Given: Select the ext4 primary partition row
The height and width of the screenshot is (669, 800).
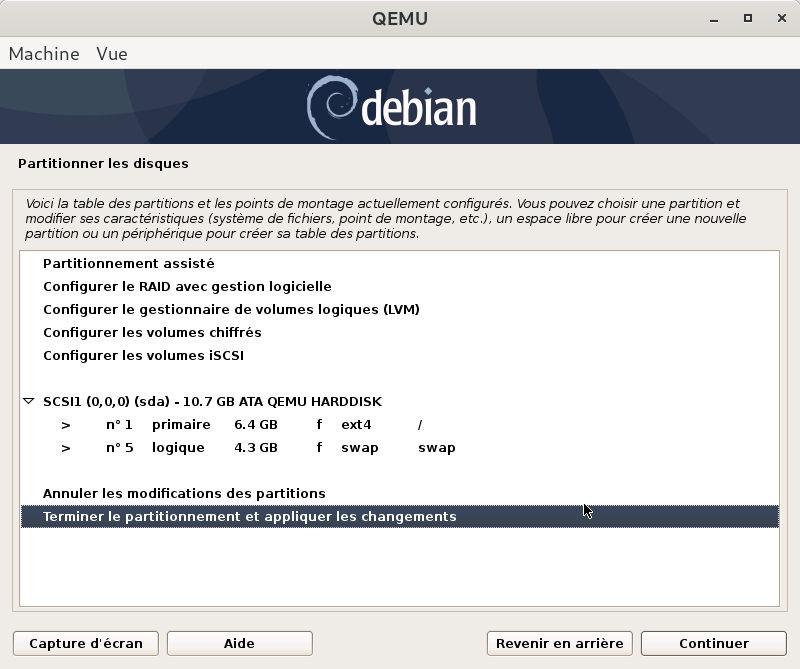Looking at the screenshot, I should (x=260, y=425).
